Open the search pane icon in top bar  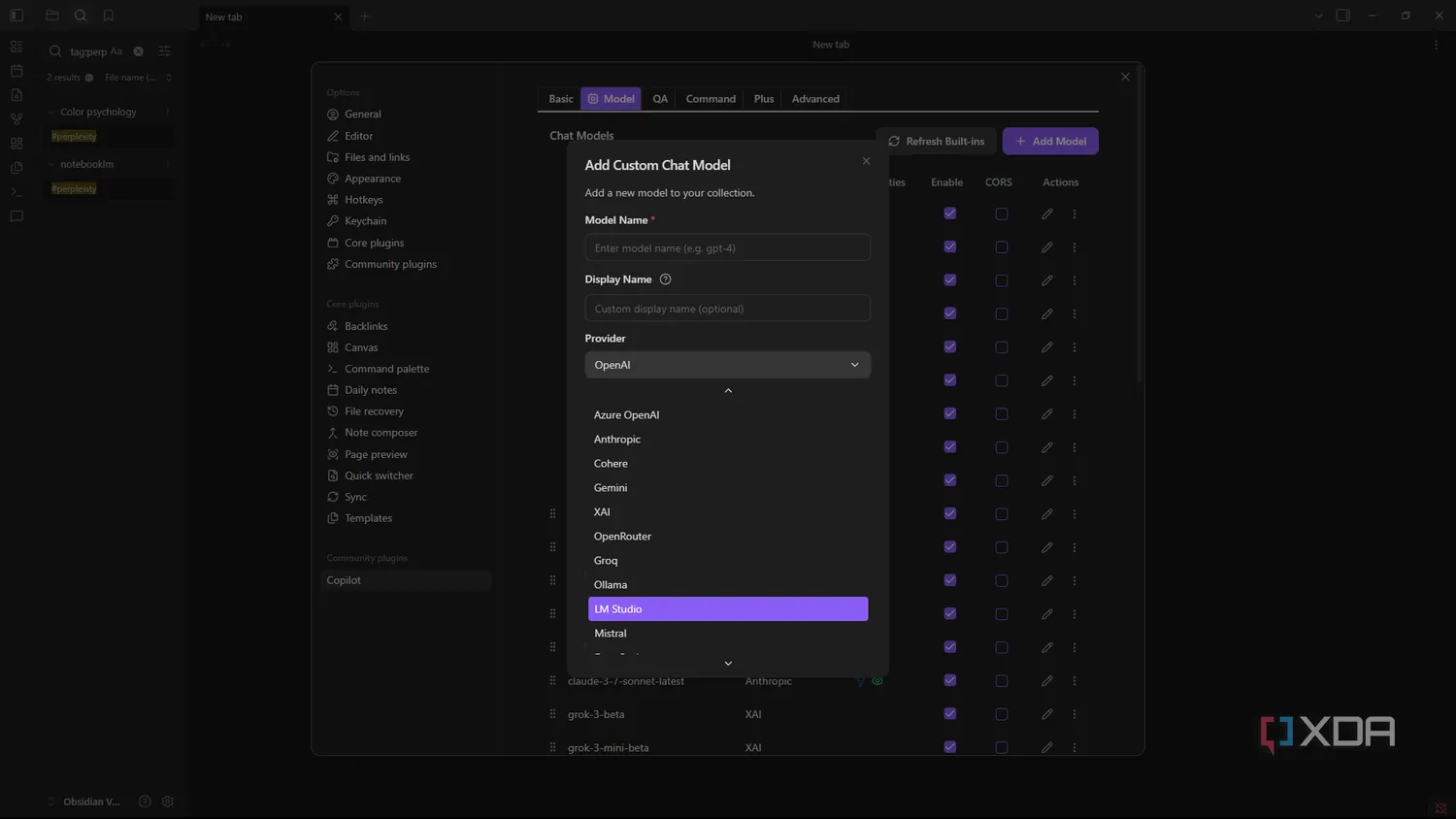tap(81, 16)
